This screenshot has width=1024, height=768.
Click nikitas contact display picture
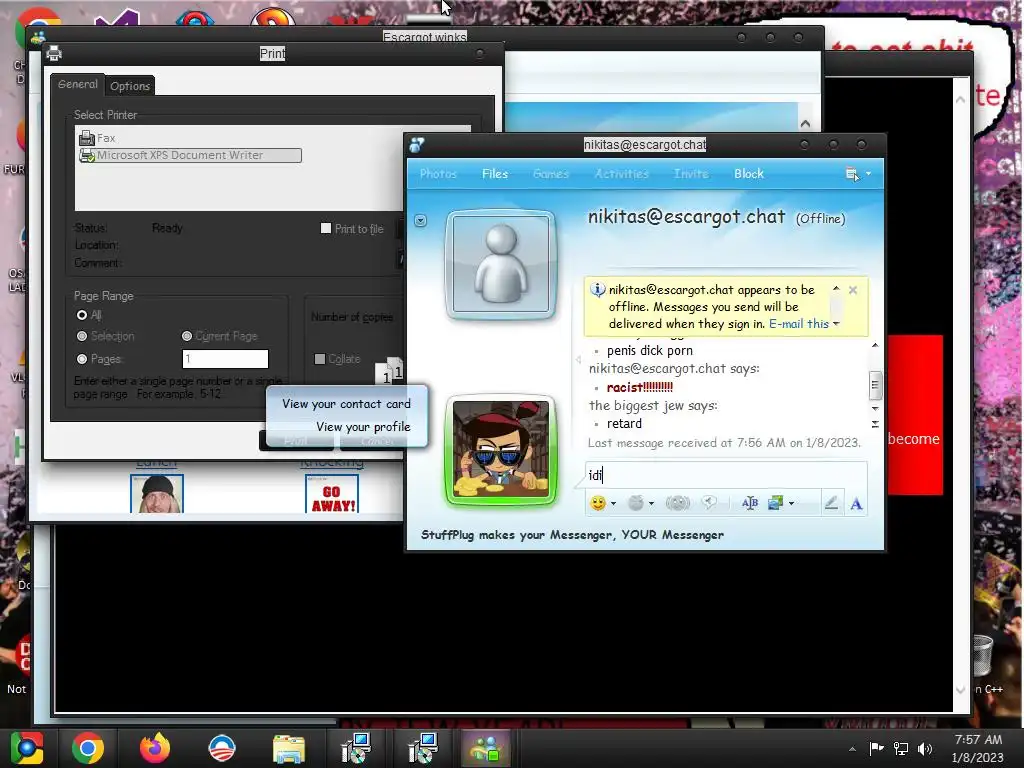(x=501, y=264)
